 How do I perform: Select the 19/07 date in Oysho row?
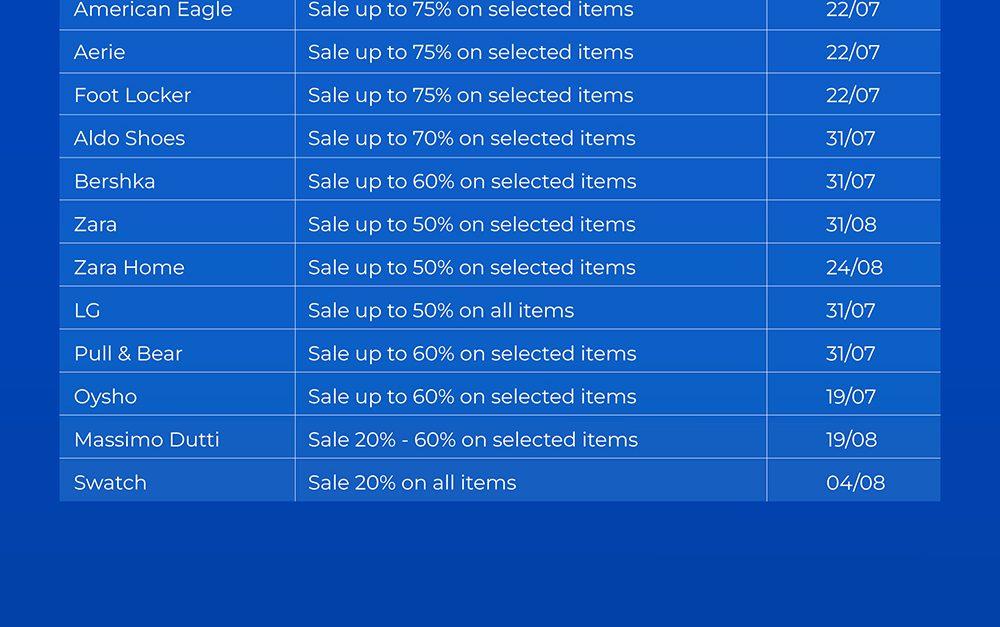pos(850,396)
